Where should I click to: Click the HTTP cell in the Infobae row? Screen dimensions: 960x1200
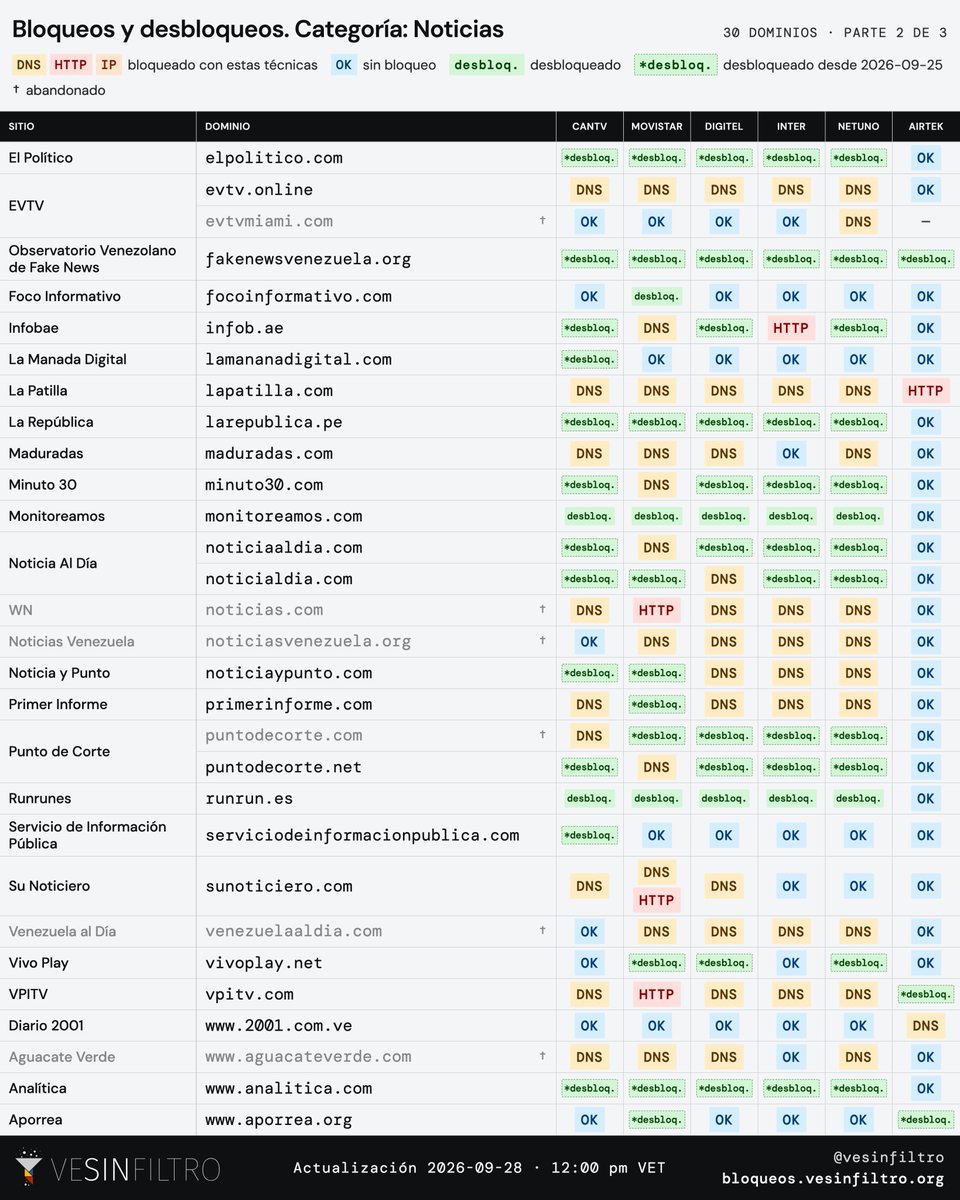click(791, 328)
